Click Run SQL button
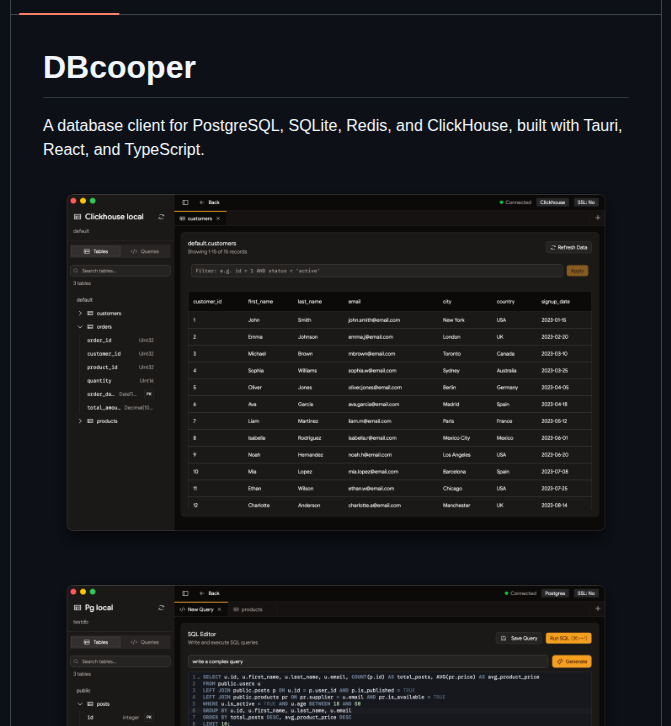The width and height of the screenshot is (671, 726). point(569,638)
